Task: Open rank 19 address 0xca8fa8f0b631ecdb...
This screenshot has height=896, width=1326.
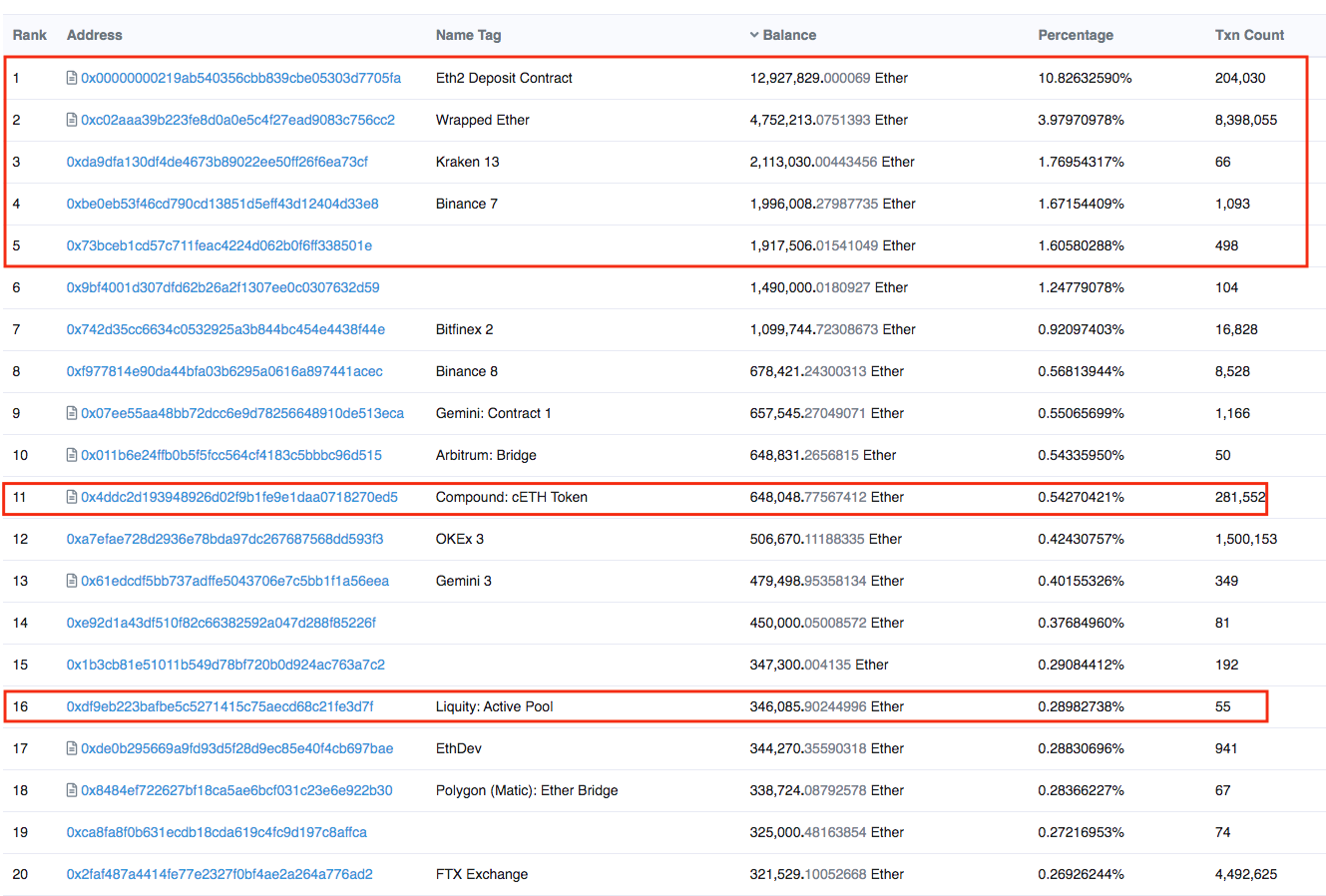Action: [x=217, y=832]
